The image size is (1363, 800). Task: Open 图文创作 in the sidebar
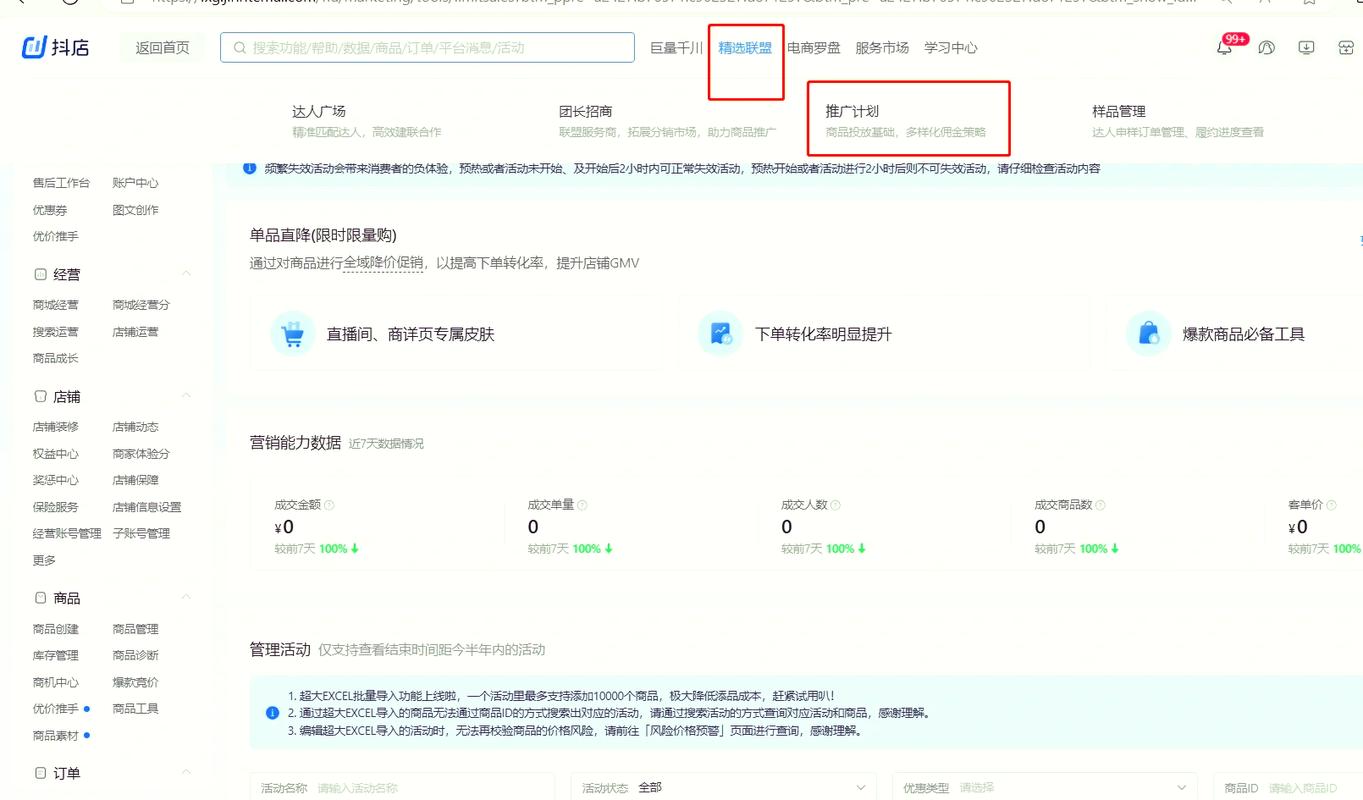pyautogui.click(x=135, y=210)
